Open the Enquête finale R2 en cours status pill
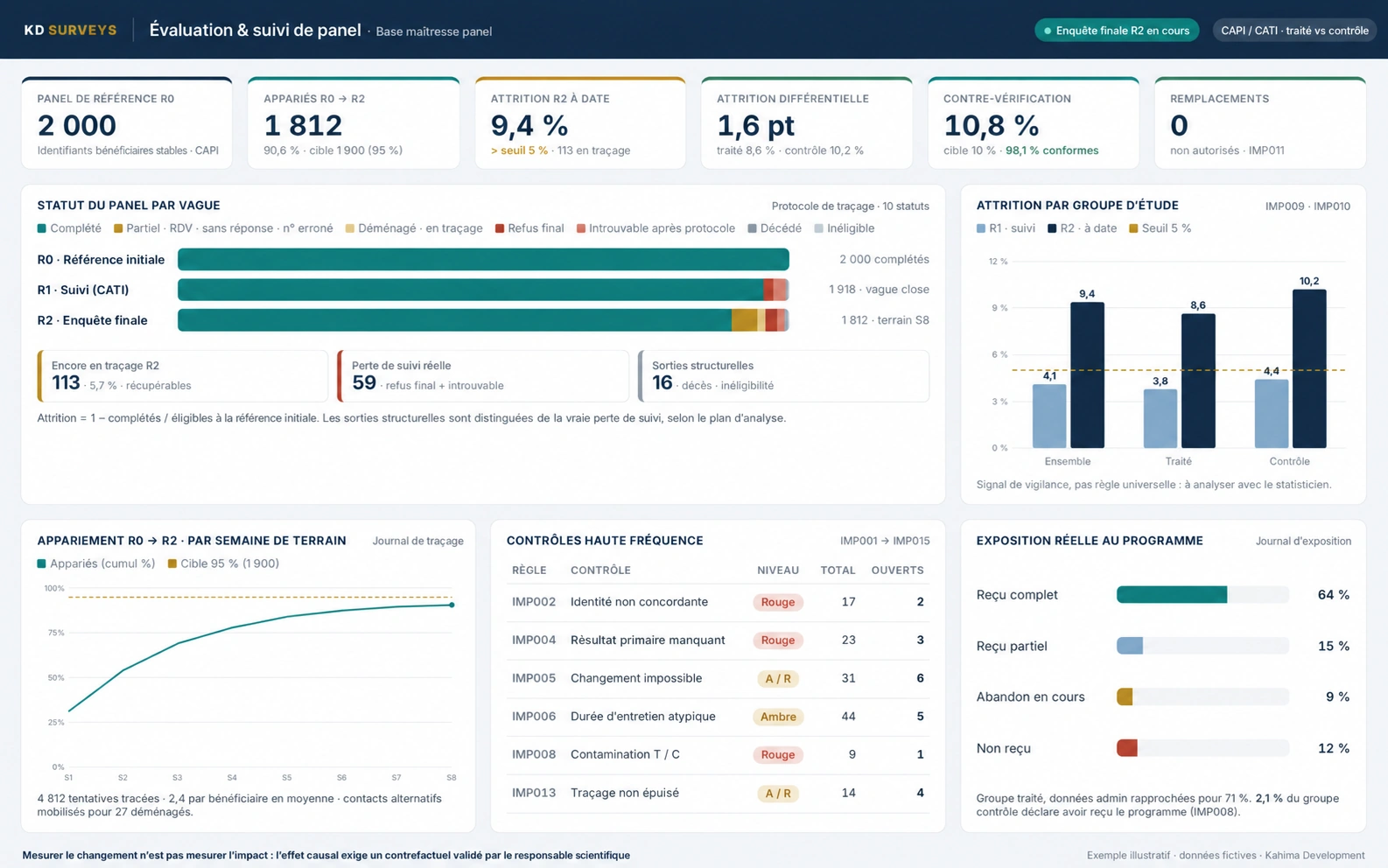The height and width of the screenshot is (868, 1388). pos(1117,31)
